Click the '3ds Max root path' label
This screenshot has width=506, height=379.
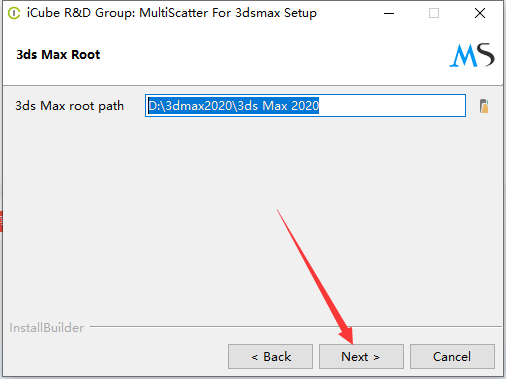(x=69, y=106)
